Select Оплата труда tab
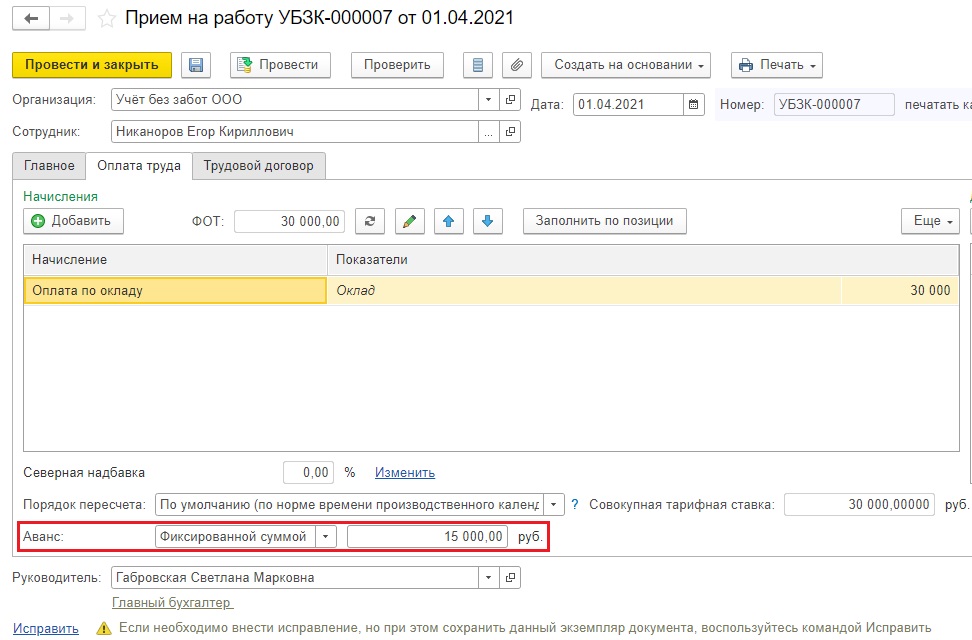This screenshot has height=640, width=972. click(139, 166)
